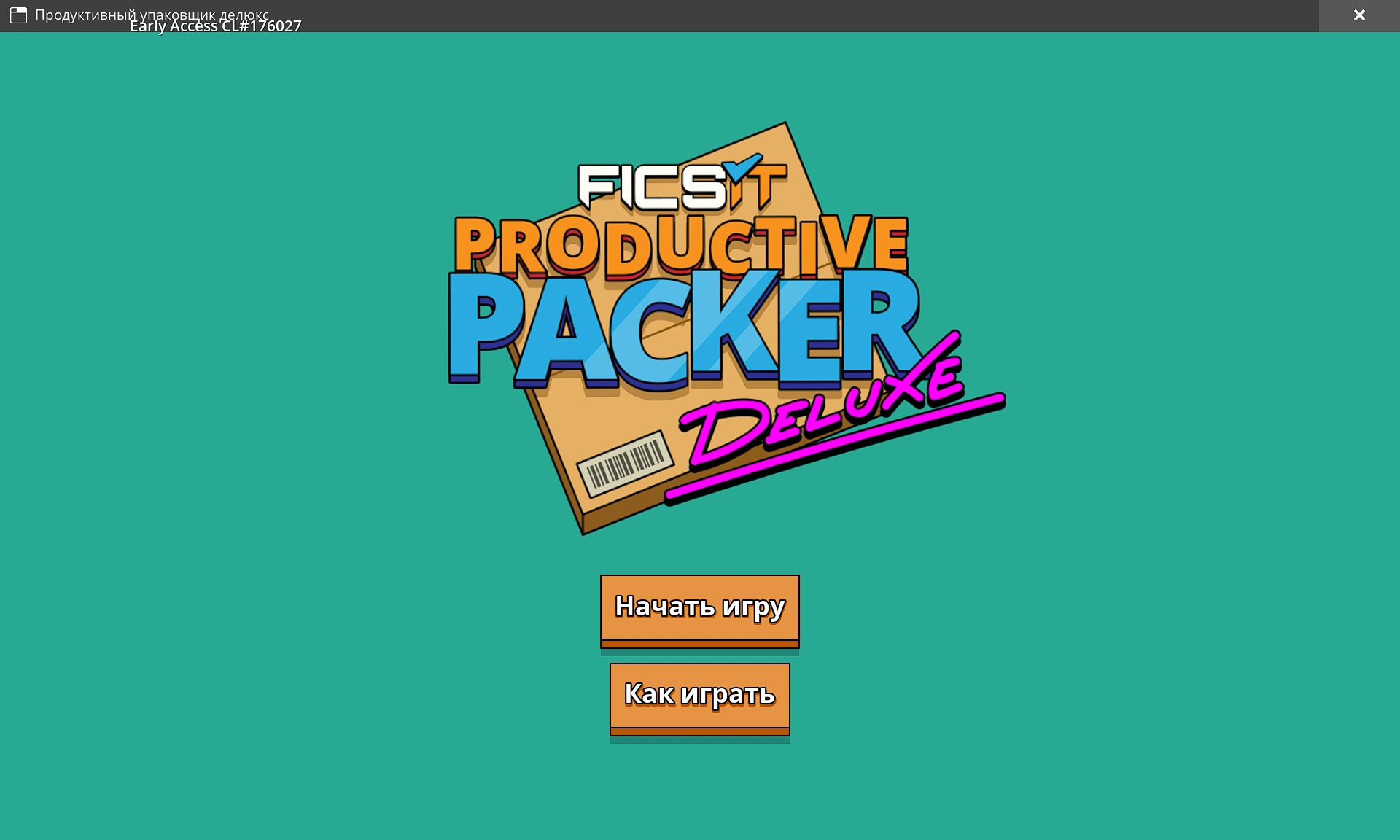Select the Early Access CL#176027 version label
Image resolution: width=1400 pixels, height=840 pixels.
point(215,26)
